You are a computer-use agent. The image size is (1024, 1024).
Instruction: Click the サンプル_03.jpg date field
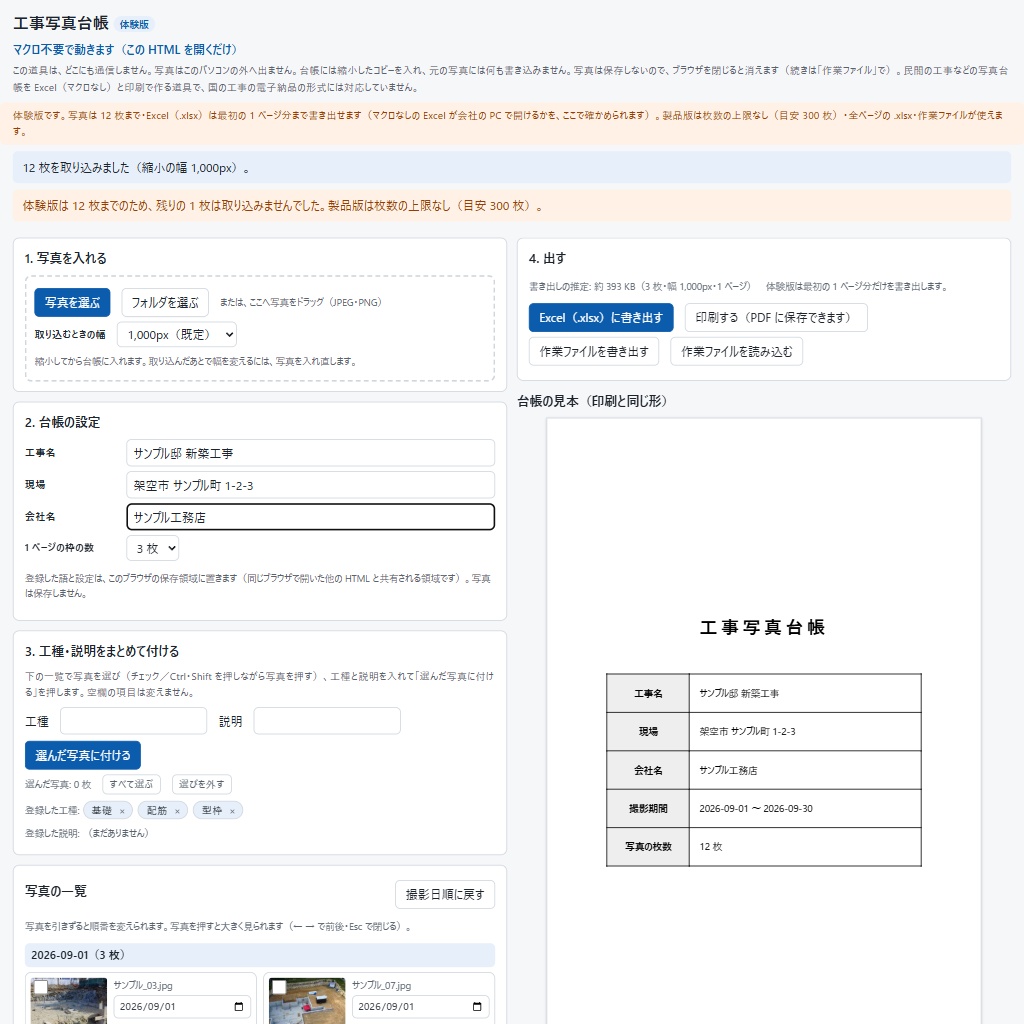pyautogui.click(x=182, y=1006)
